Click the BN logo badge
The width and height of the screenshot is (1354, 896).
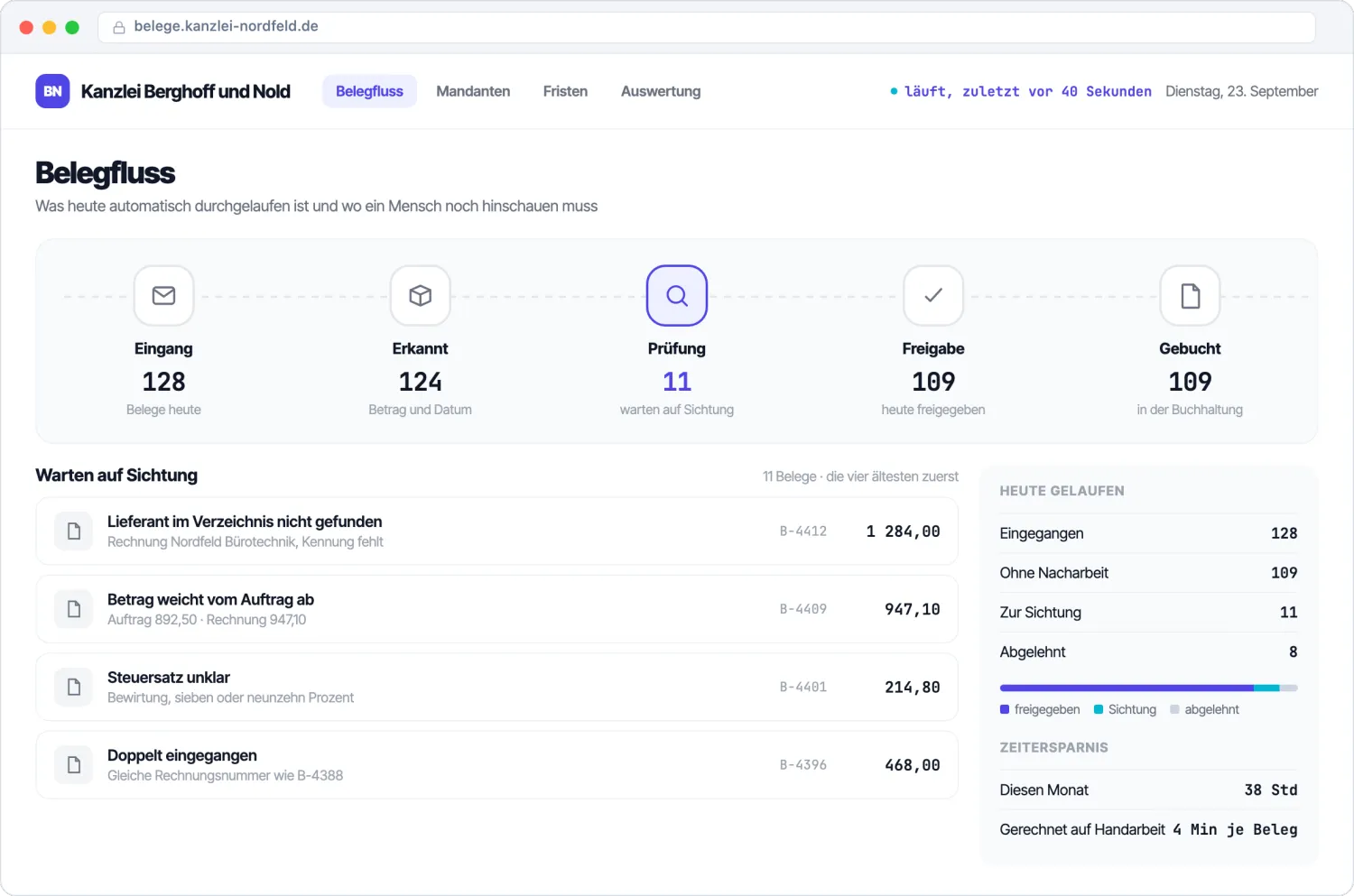[52, 91]
